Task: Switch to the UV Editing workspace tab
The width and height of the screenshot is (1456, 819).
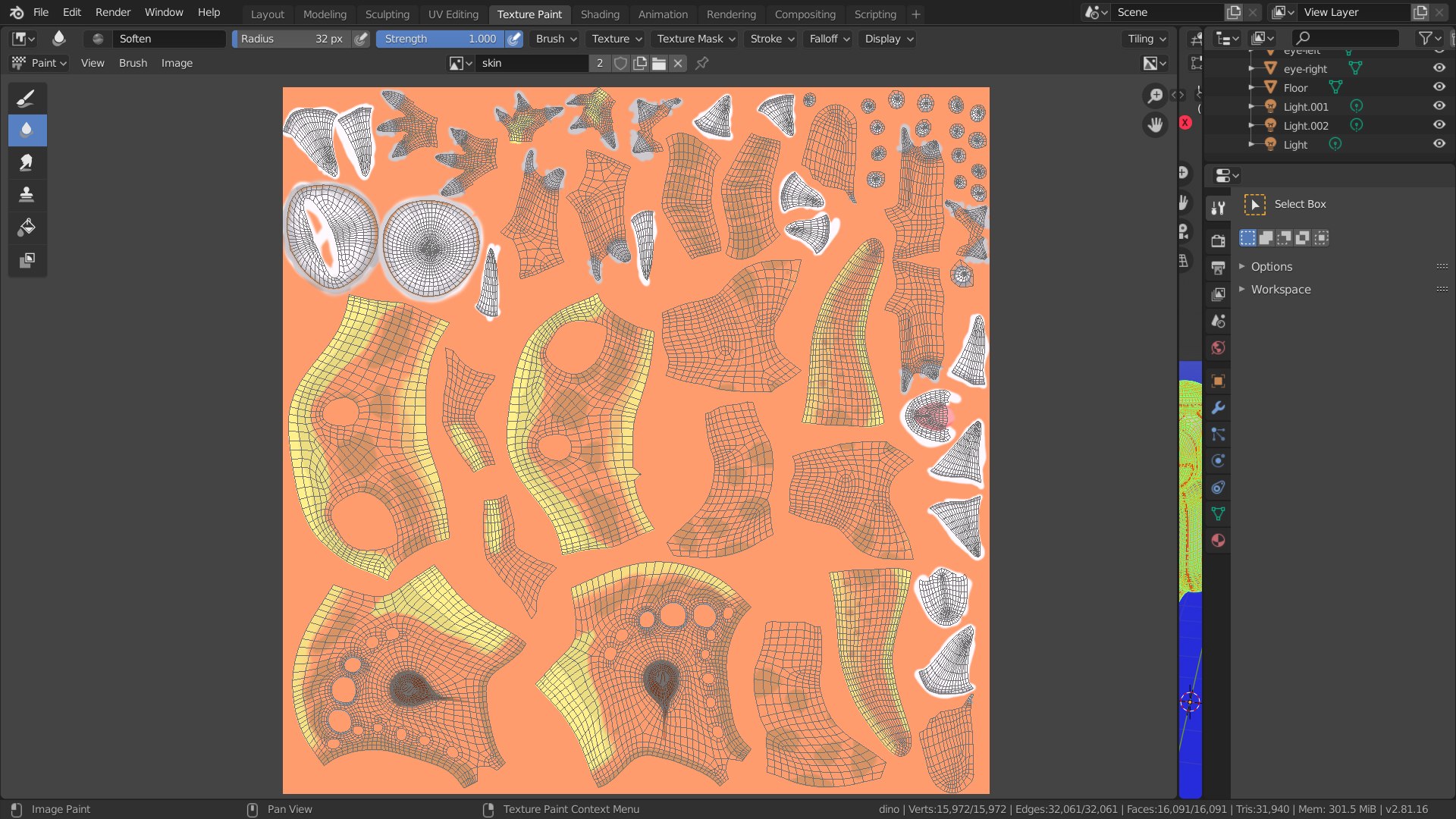Action: click(453, 14)
